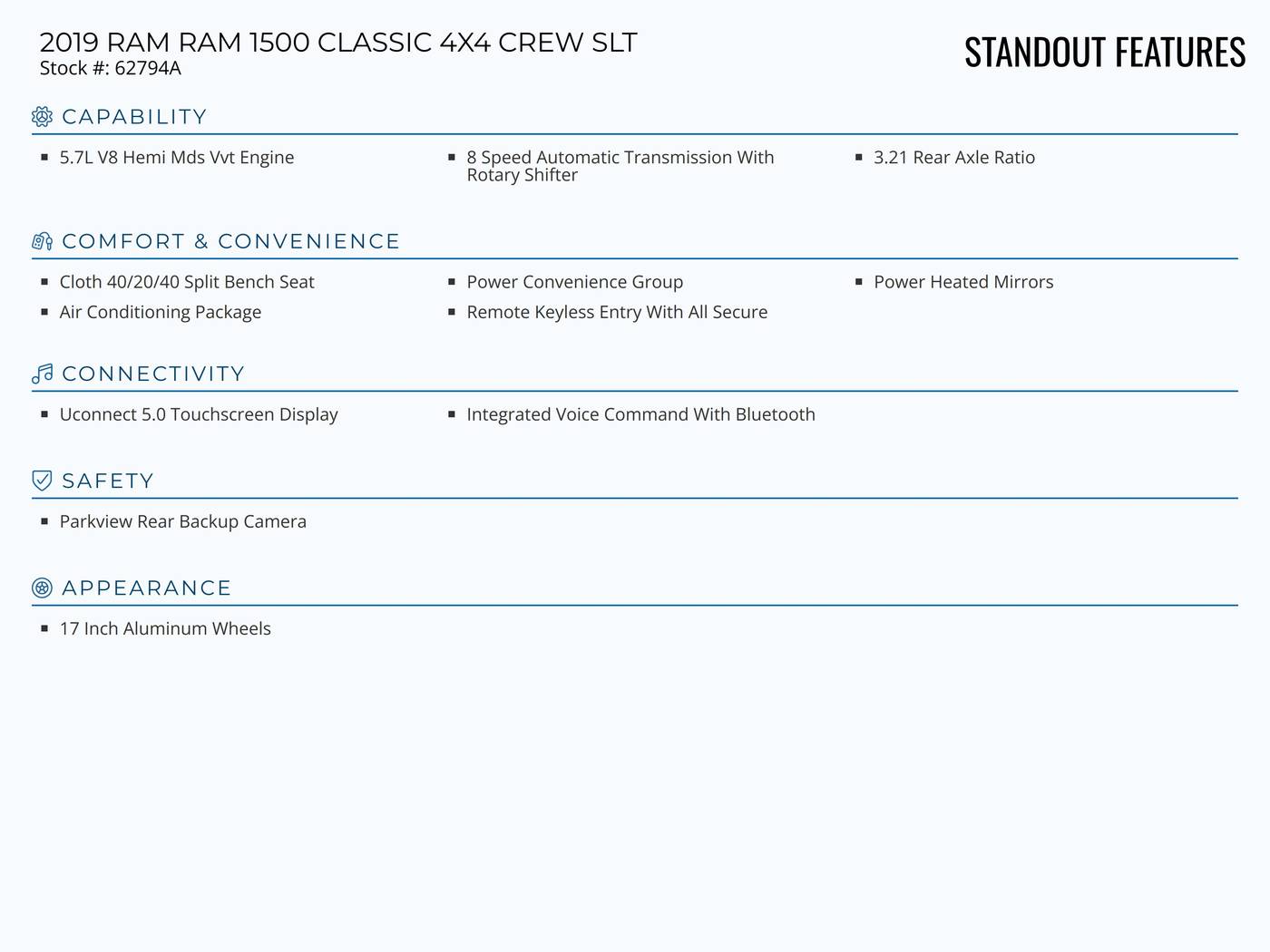
Task: Click Power Heated Mirrors feature
Action: pyautogui.click(x=963, y=282)
